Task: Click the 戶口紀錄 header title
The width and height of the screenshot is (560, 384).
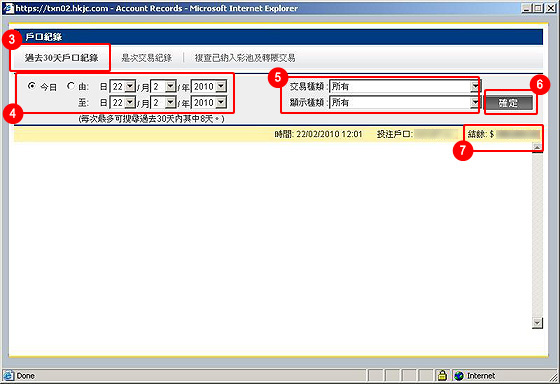Action: pyautogui.click(x=44, y=37)
